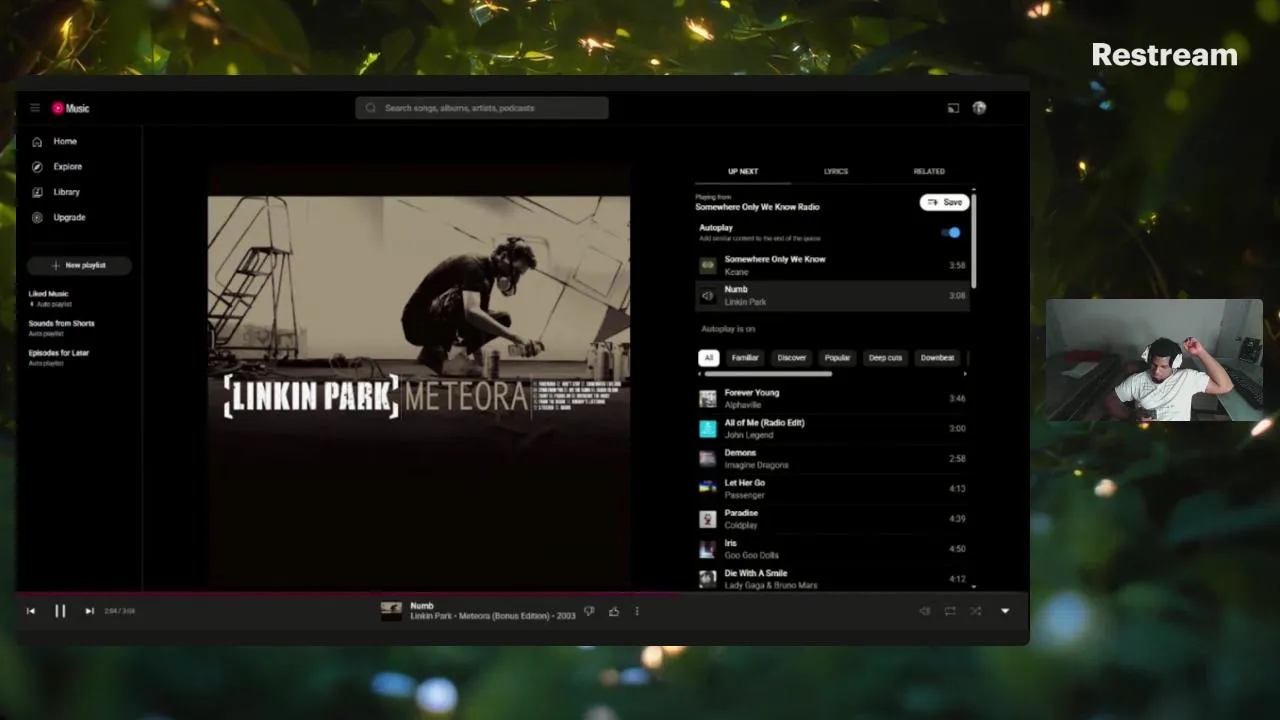Image resolution: width=1280 pixels, height=720 pixels.
Task: Select the Deep cuts filter chip
Action: tap(885, 357)
